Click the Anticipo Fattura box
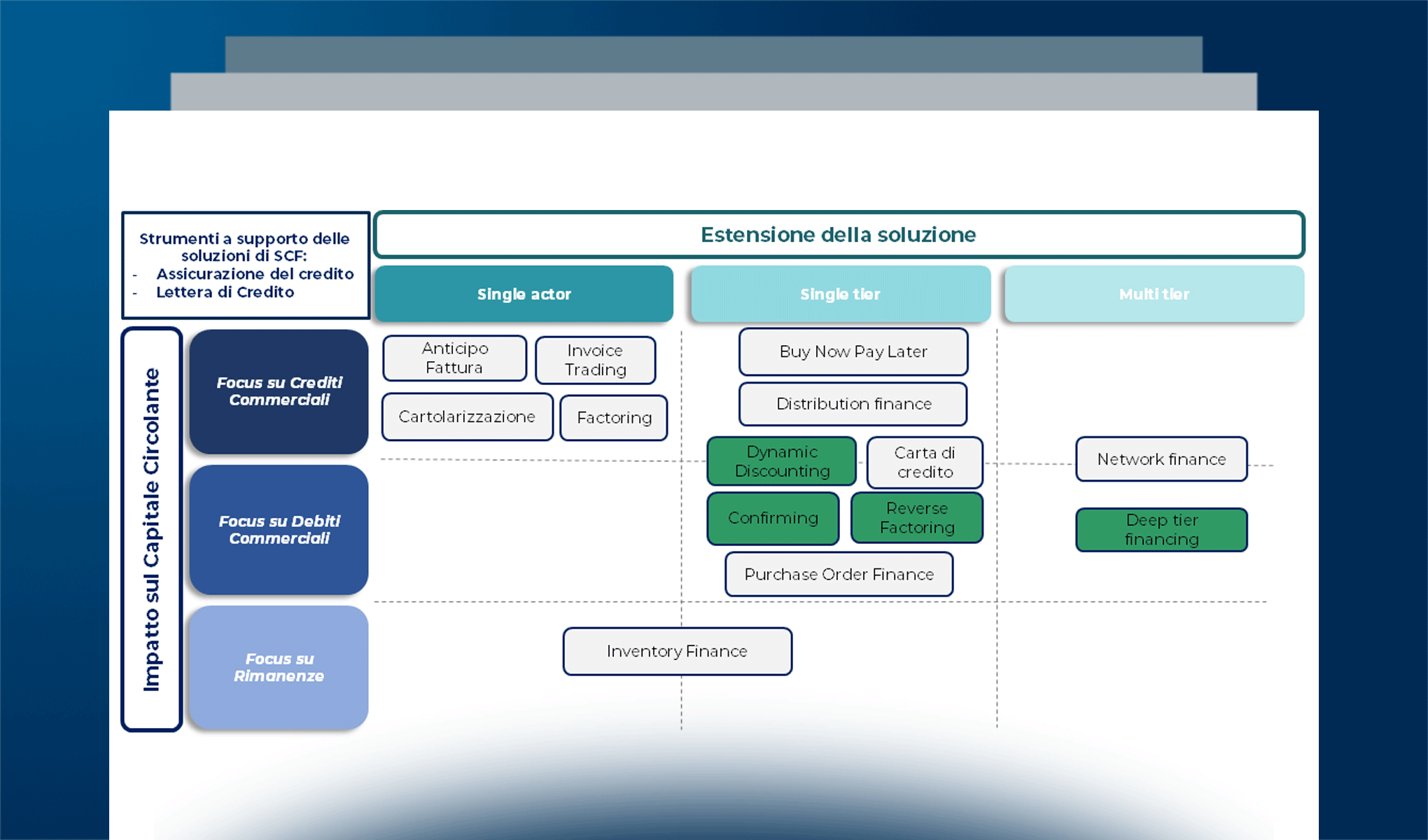The height and width of the screenshot is (840, 1428). (454, 358)
